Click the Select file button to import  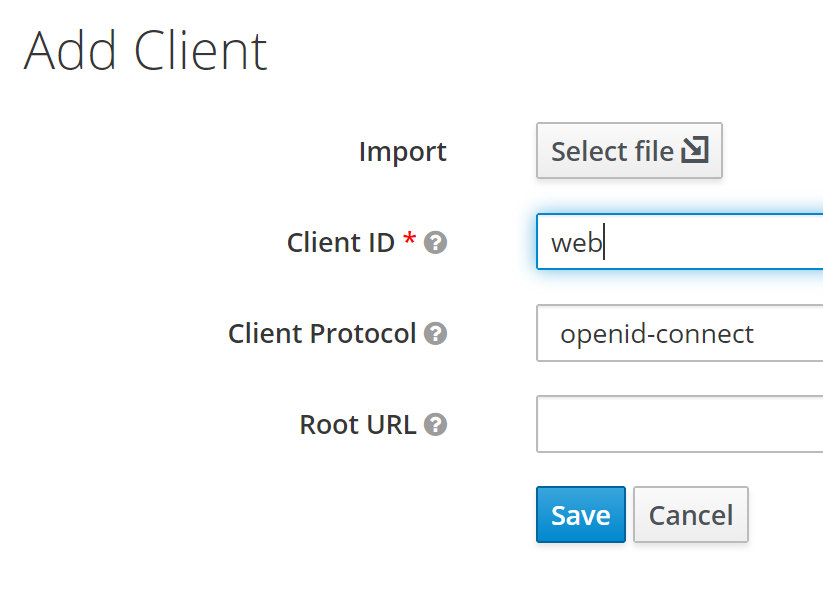[x=628, y=150]
